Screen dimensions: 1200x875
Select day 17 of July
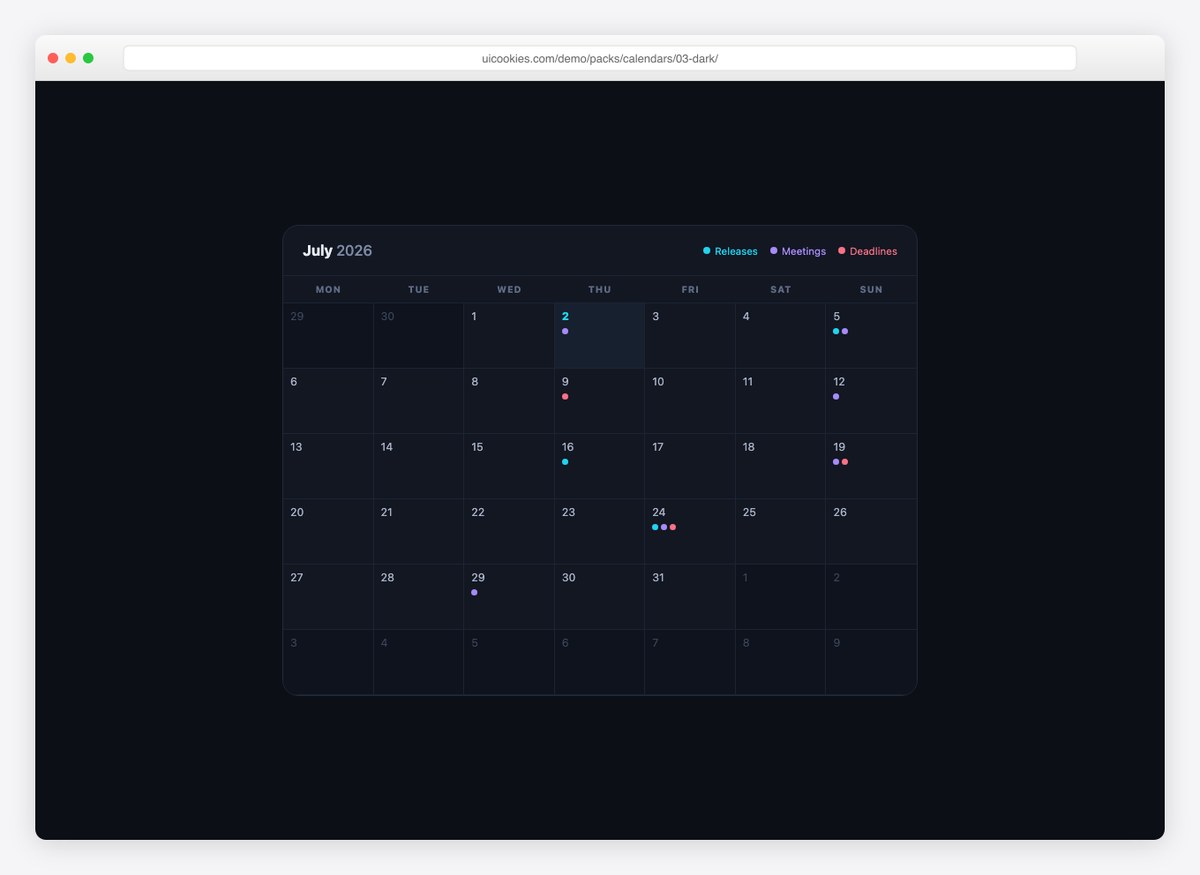[x=690, y=466]
